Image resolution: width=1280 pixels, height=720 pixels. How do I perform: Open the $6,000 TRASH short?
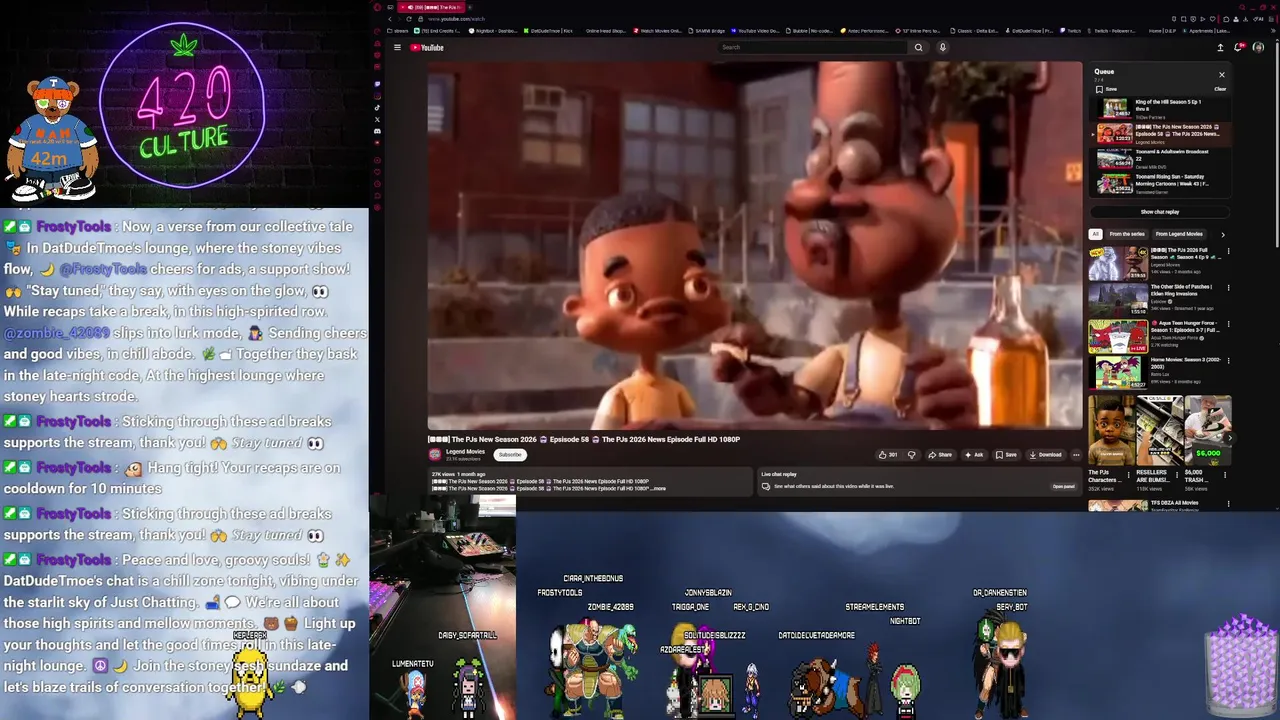[1207, 430]
